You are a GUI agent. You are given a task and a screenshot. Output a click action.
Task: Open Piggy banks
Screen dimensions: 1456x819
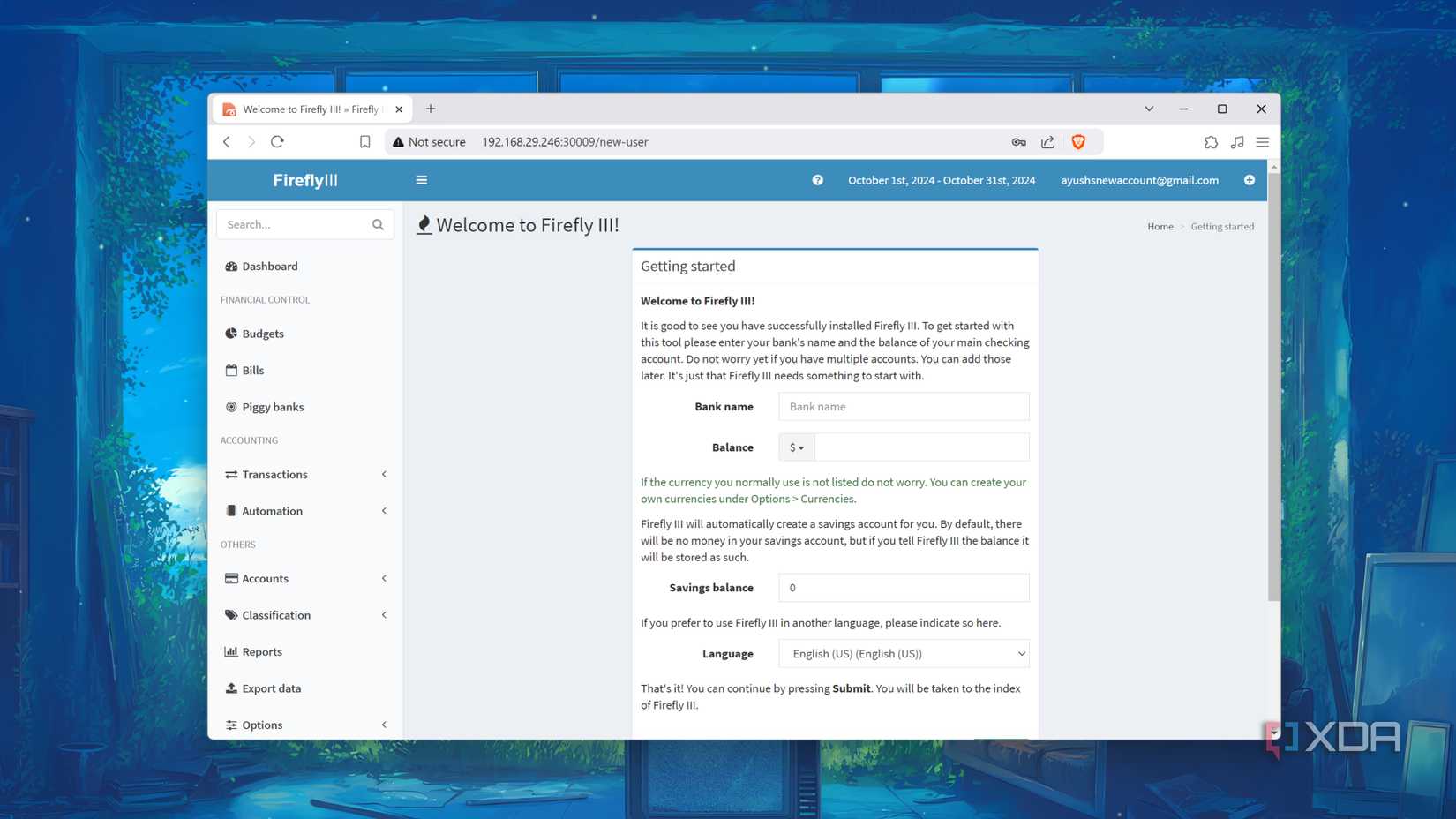pos(272,406)
